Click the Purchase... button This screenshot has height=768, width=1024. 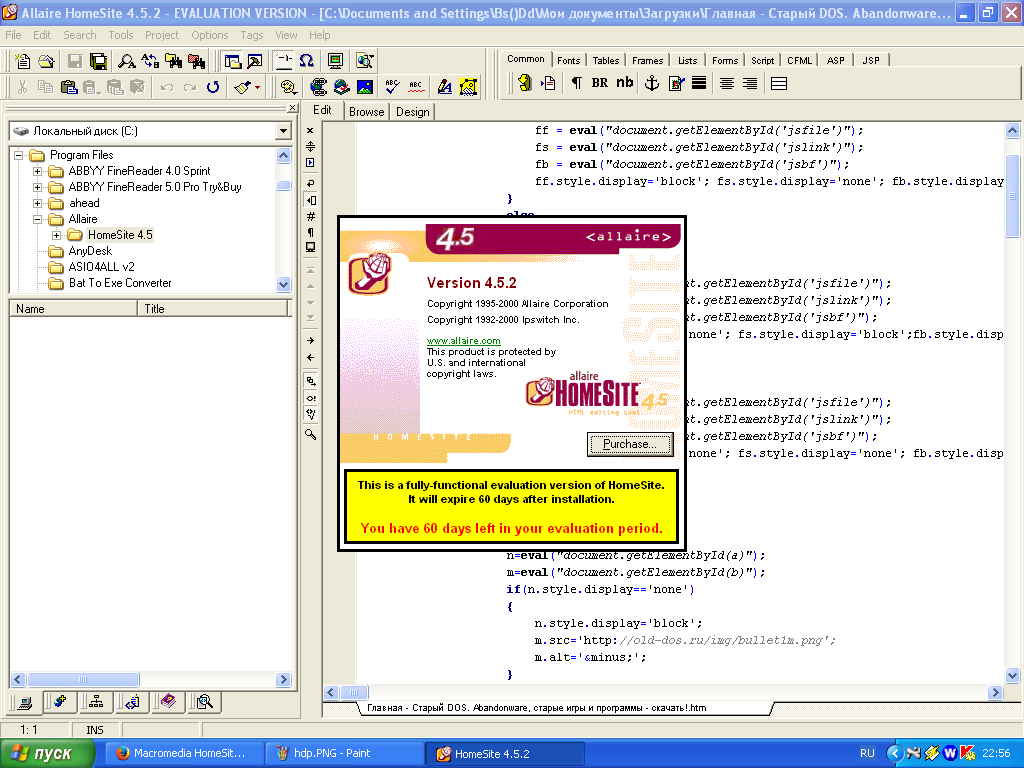click(x=630, y=444)
